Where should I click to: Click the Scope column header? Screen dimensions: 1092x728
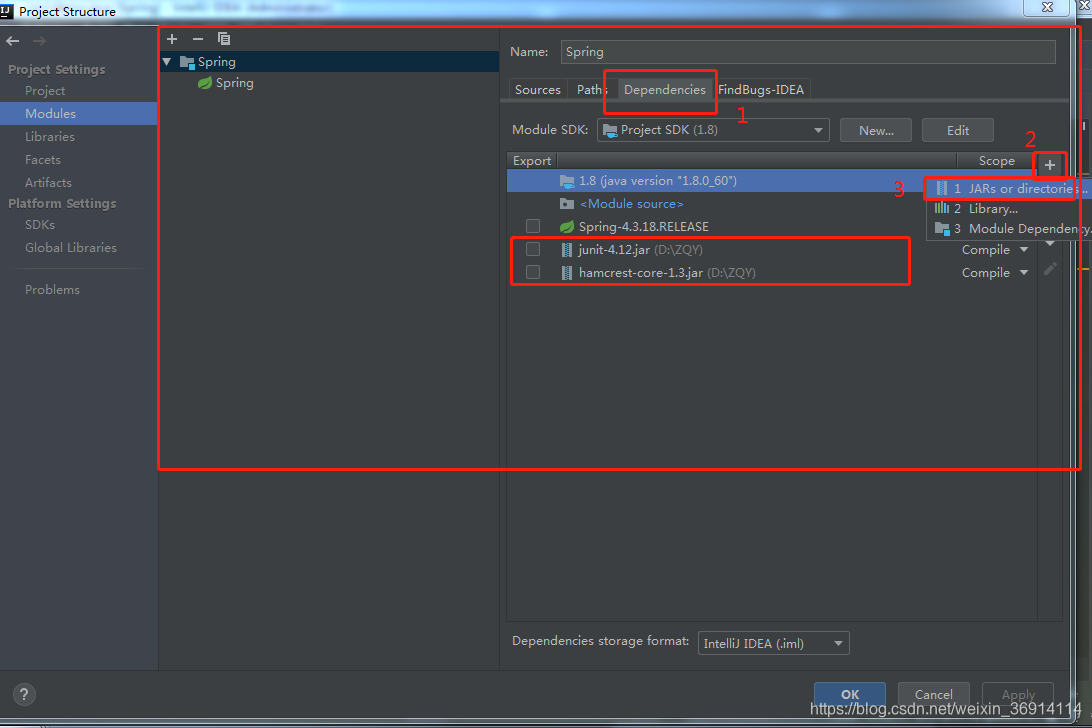pyautogui.click(x=997, y=160)
